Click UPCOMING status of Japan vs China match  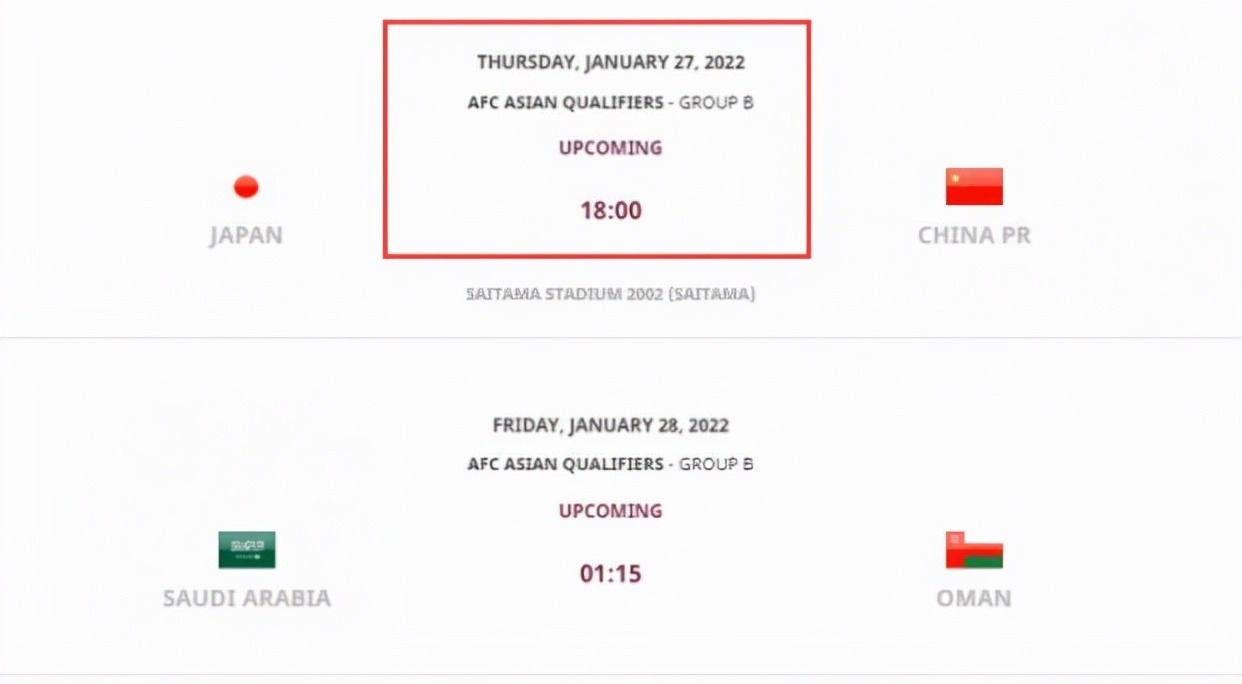(x=611, y=148)
